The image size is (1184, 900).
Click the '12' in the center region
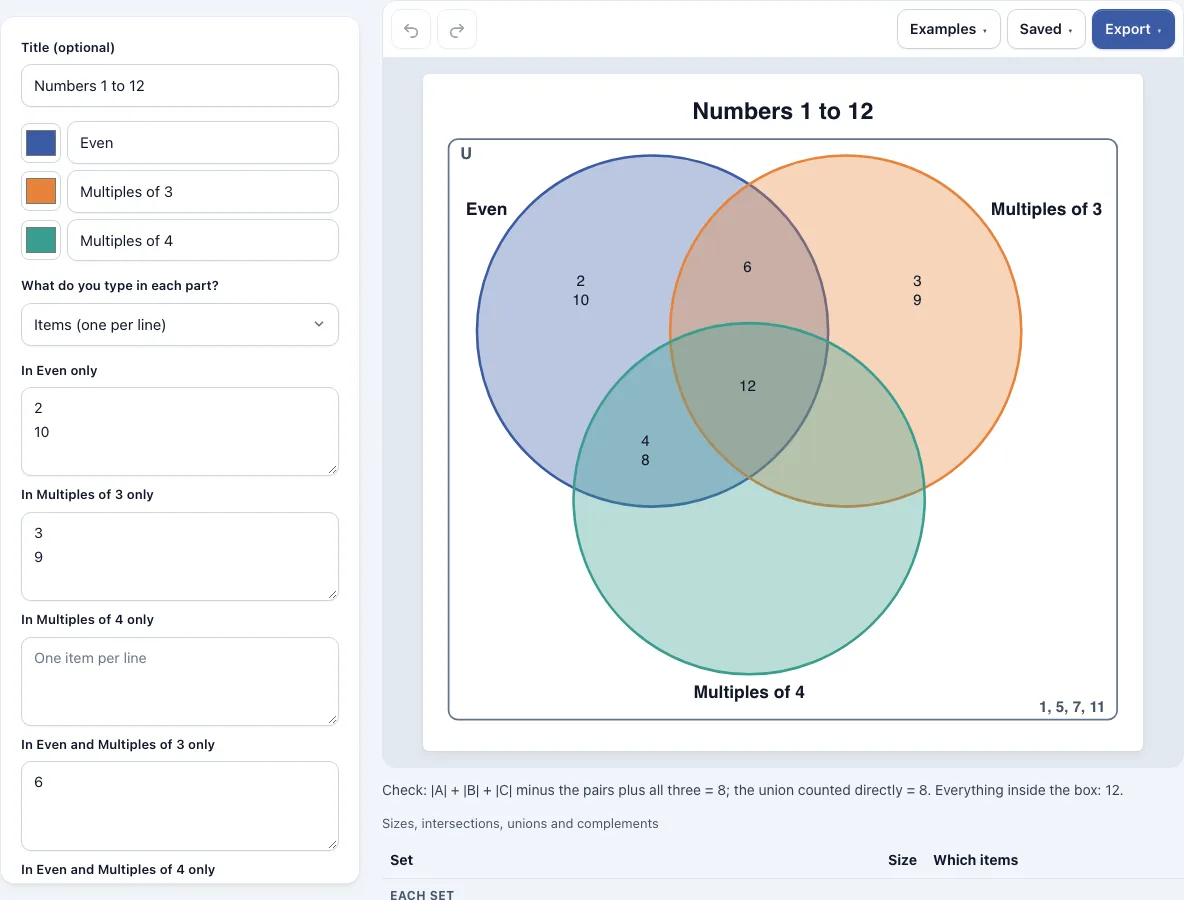tap(748, 386)
